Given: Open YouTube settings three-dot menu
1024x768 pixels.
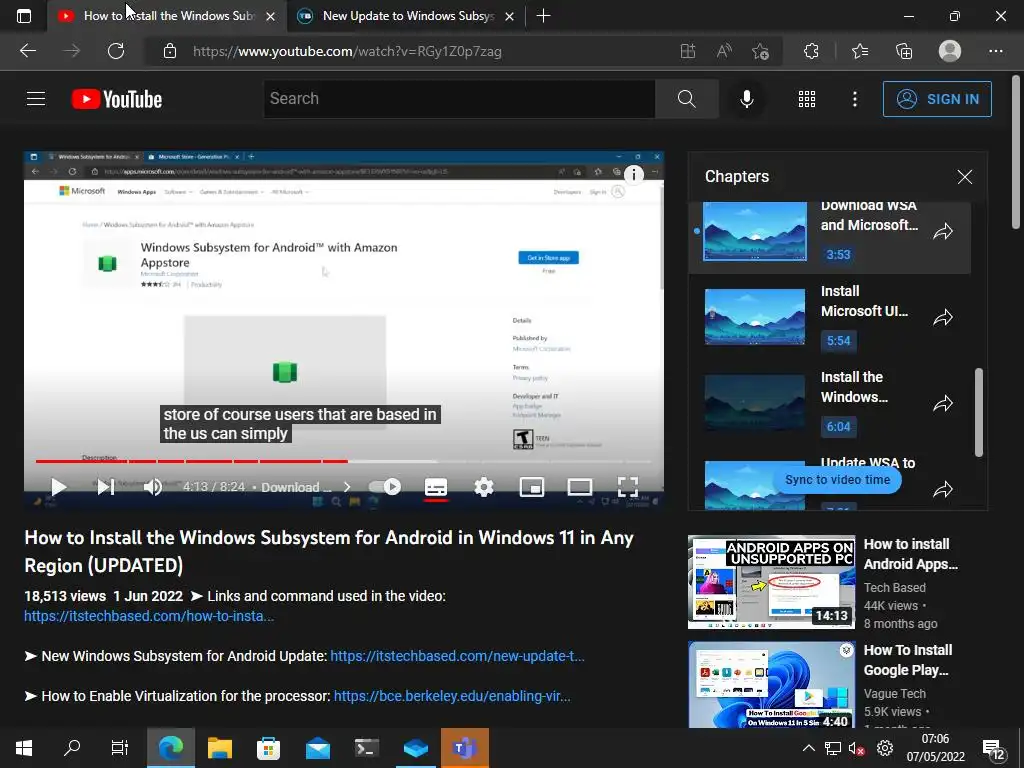Looking at the screenshot, I should (x=854, y=99).
